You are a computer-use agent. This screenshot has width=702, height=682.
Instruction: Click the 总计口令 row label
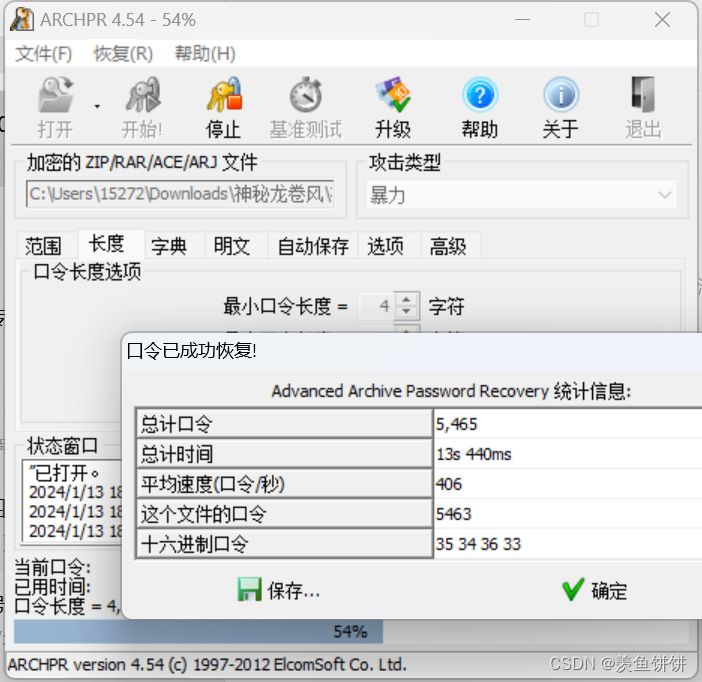[284, 424]
